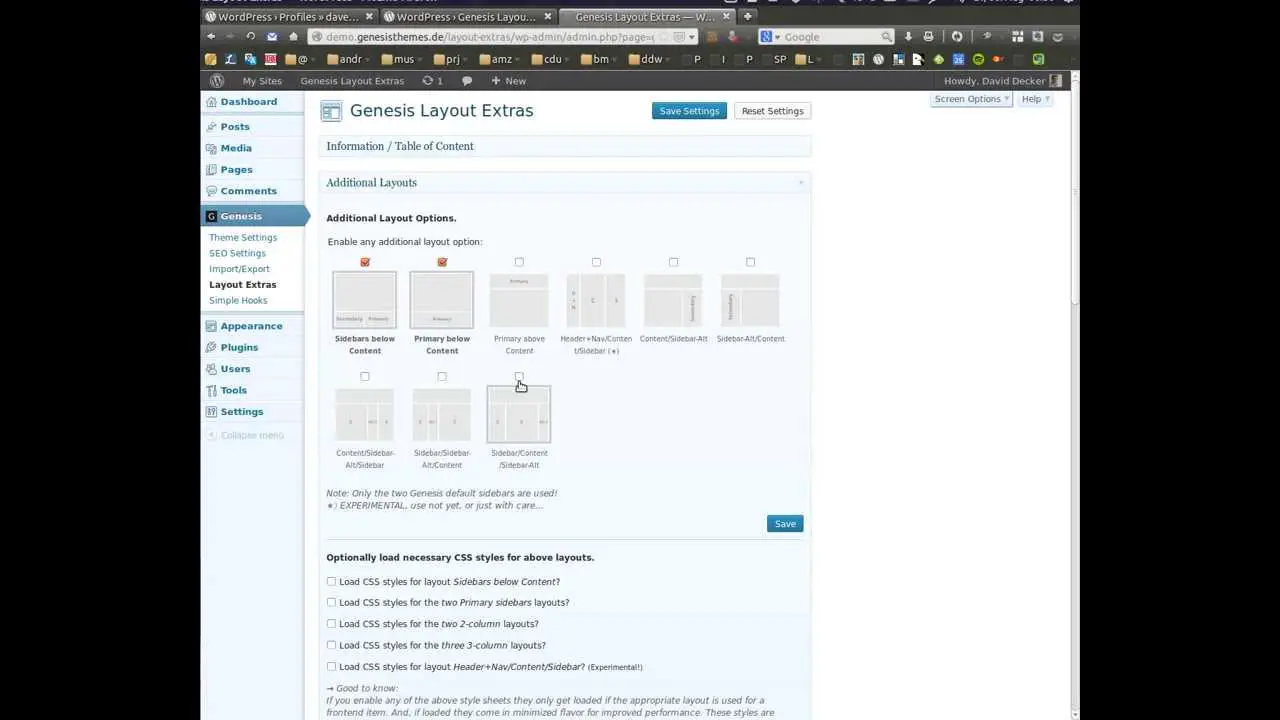Image resolution: width=1280 pixels, height=720 pixels.
Task: Click the Primary above Content layout thumbnail
Action: 519,300
